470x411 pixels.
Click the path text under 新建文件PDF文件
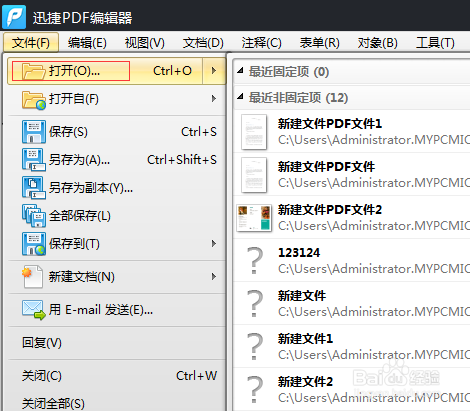click(x=374, y=183)
